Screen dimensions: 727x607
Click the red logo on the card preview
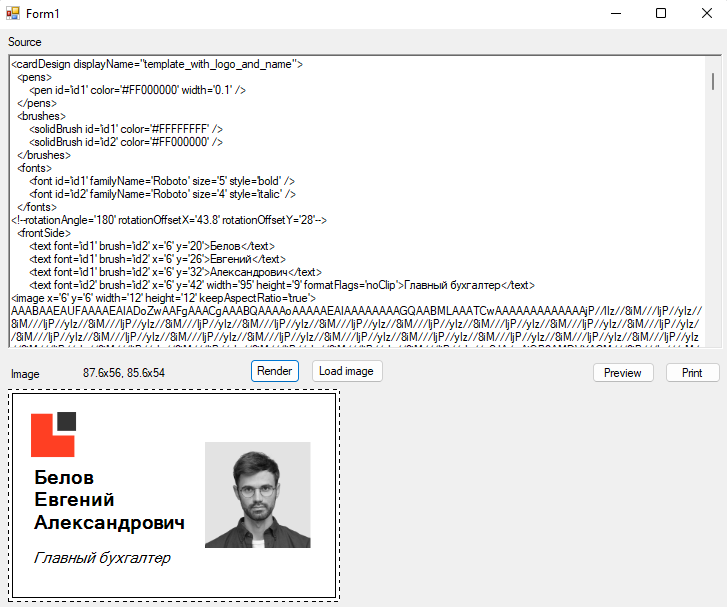click(53, 434)
